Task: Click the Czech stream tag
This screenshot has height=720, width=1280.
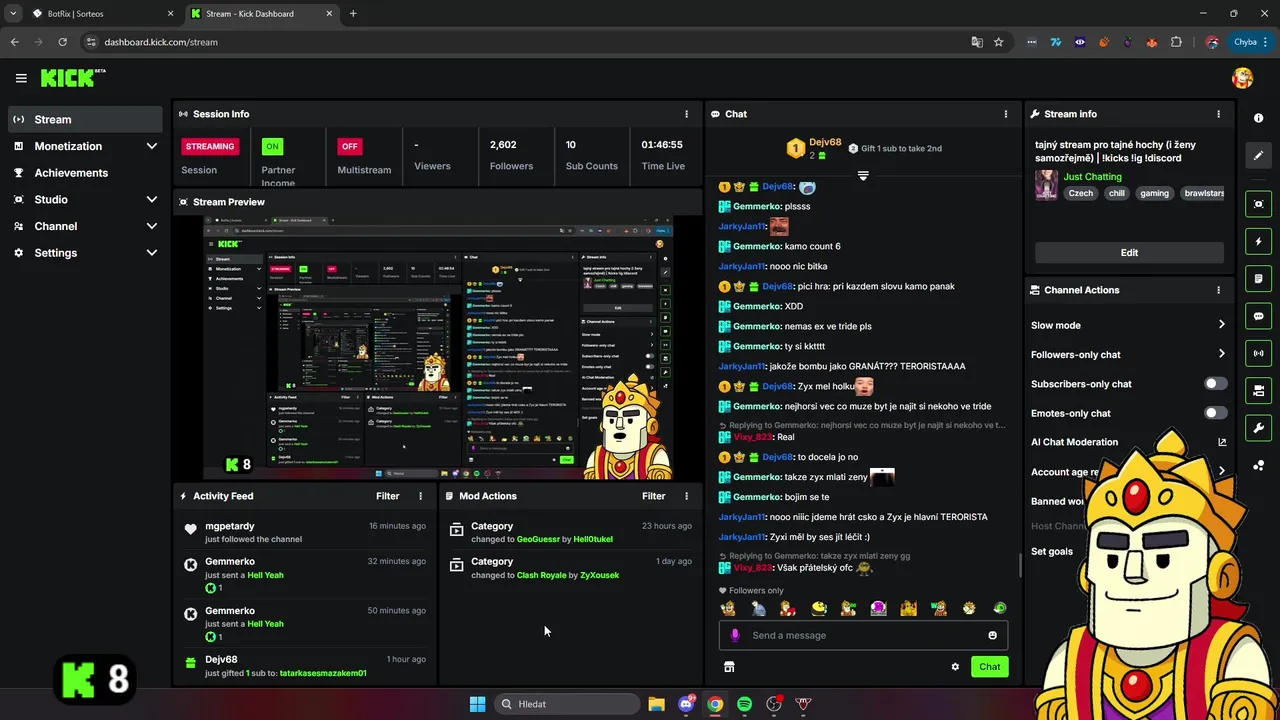Action: [1080, 193]
